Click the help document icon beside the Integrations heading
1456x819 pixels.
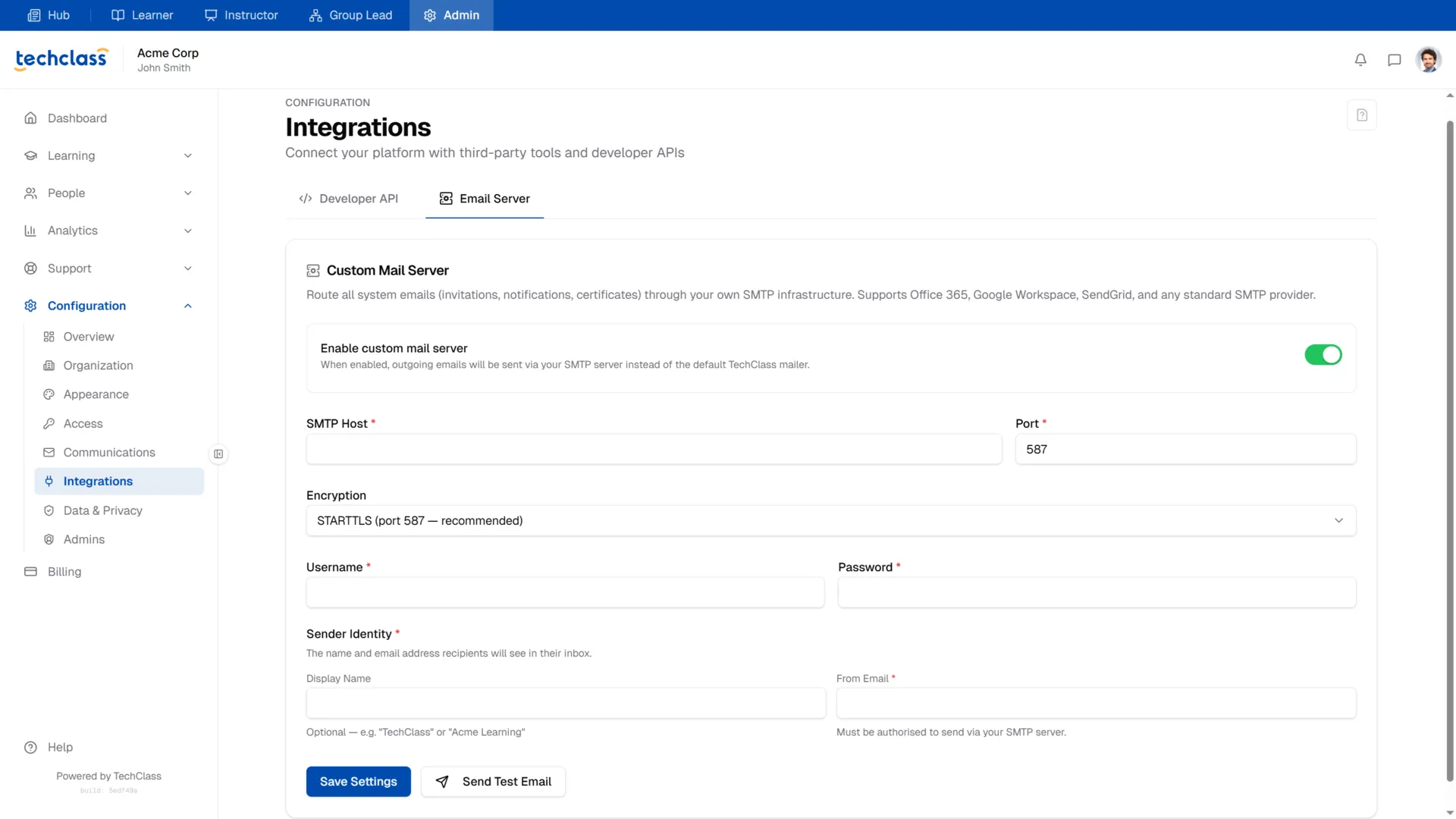click(x=1362, y=115)
